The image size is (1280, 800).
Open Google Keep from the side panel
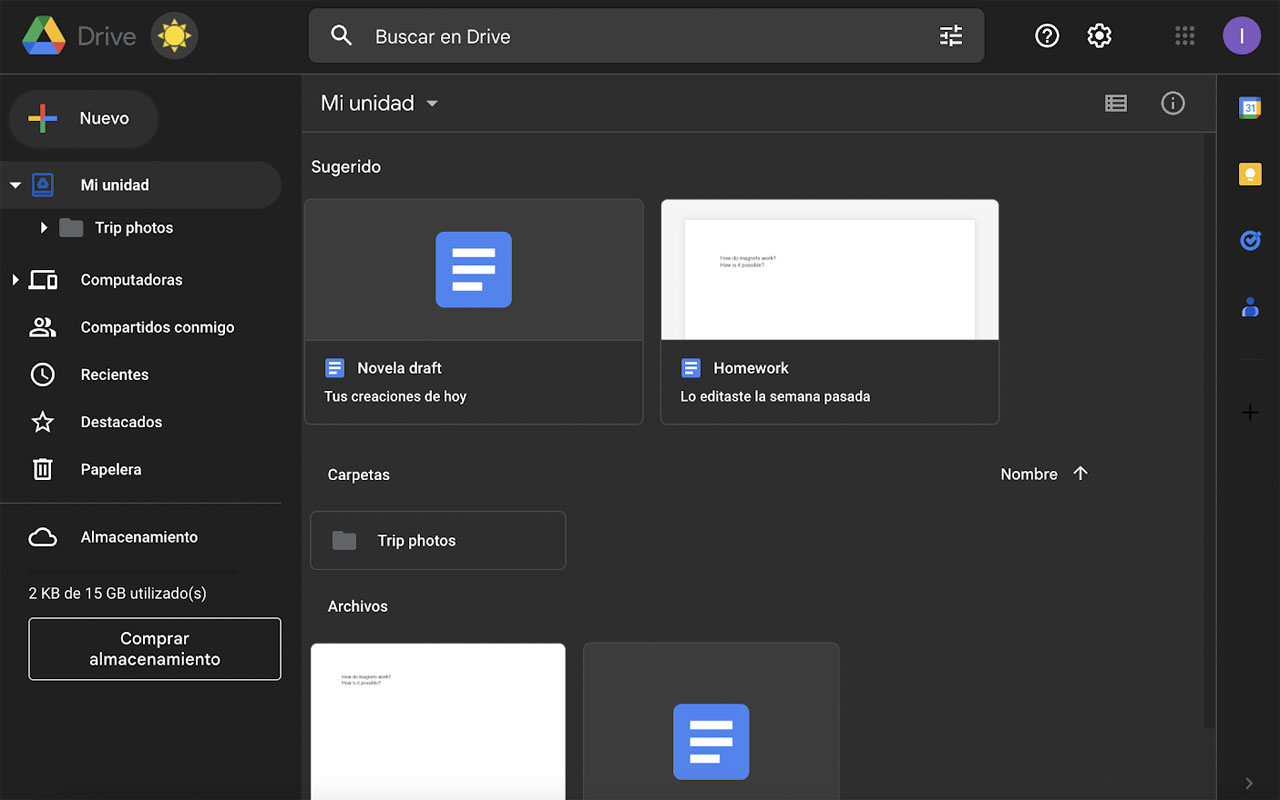[1250, 173]
